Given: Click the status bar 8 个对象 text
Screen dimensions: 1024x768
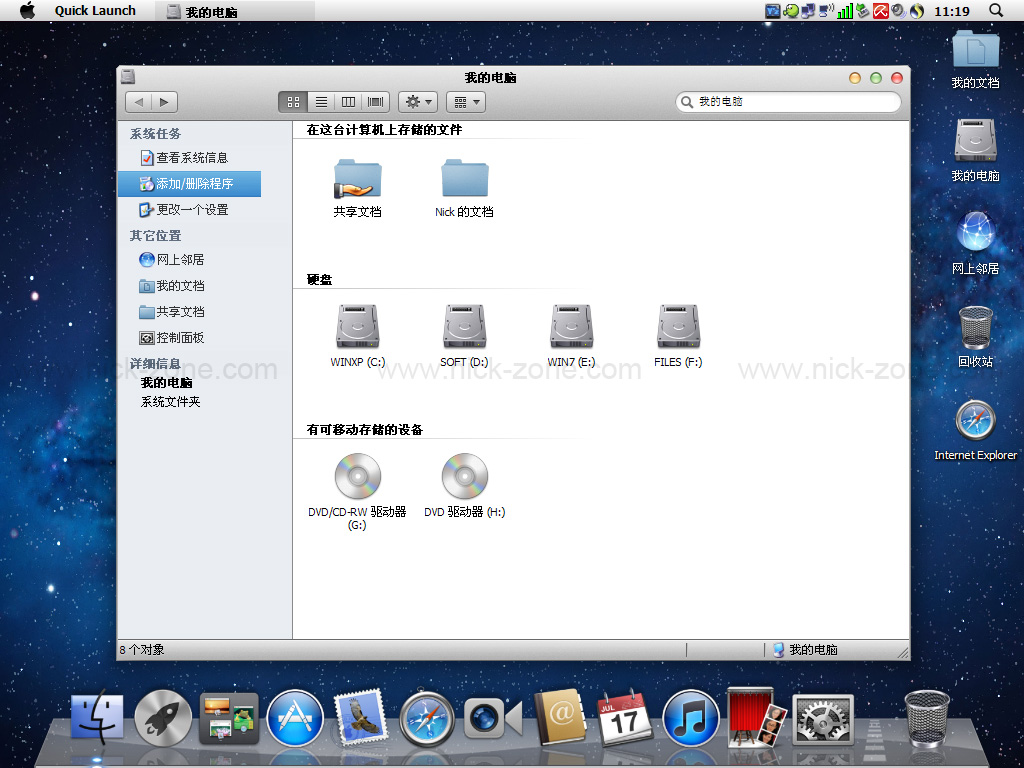Looking at the screenshot, I should click(142, 650).
